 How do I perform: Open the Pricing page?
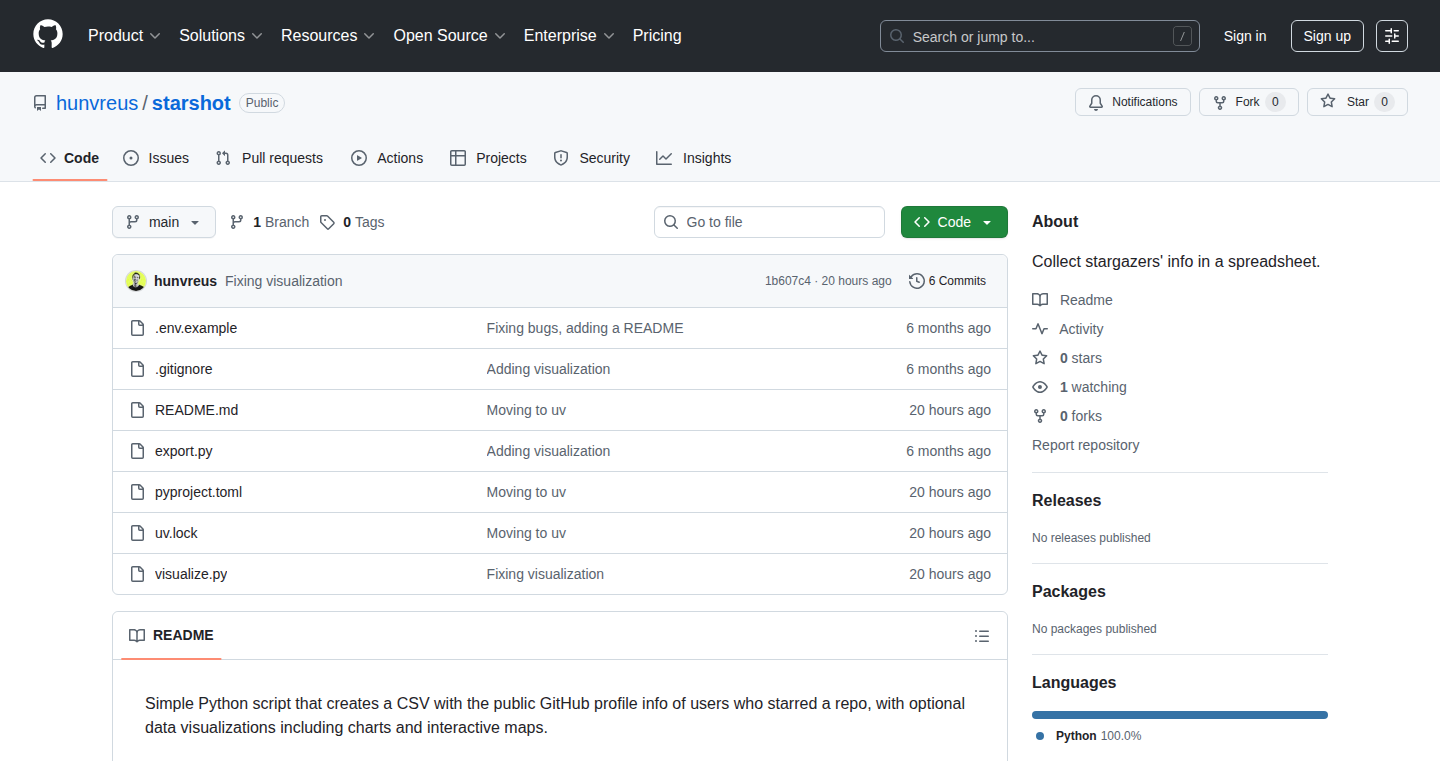coord(657,36)
